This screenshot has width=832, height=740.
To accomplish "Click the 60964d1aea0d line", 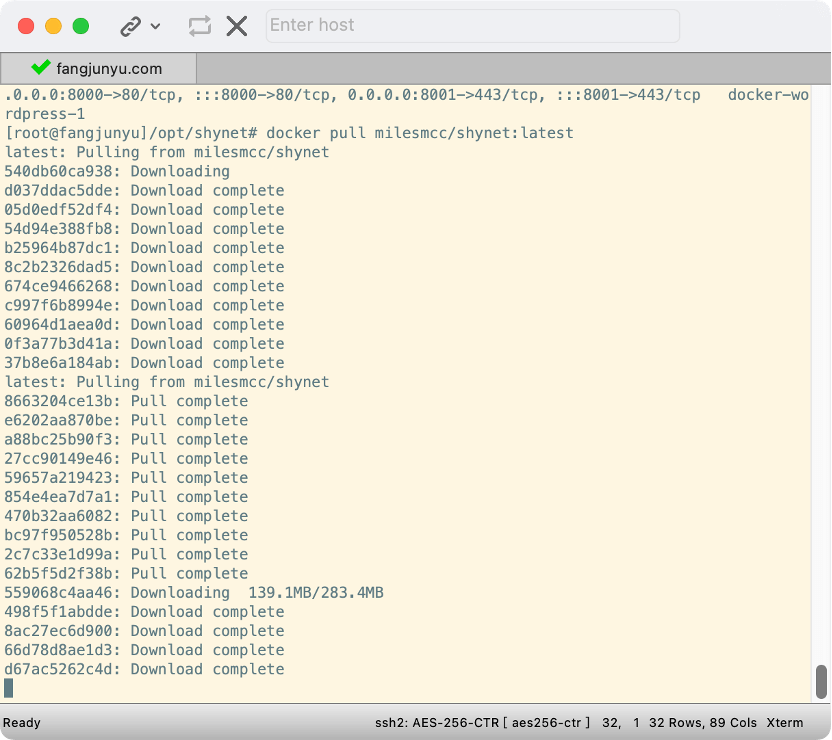I will pos(144,324).
